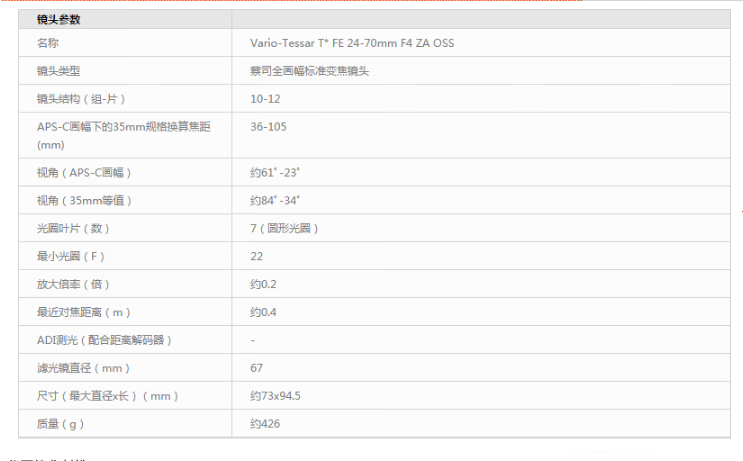Viewport: 743px width, 461px height.
Task: Select the 视角（APS-C画幅）label
Action: 83,172
